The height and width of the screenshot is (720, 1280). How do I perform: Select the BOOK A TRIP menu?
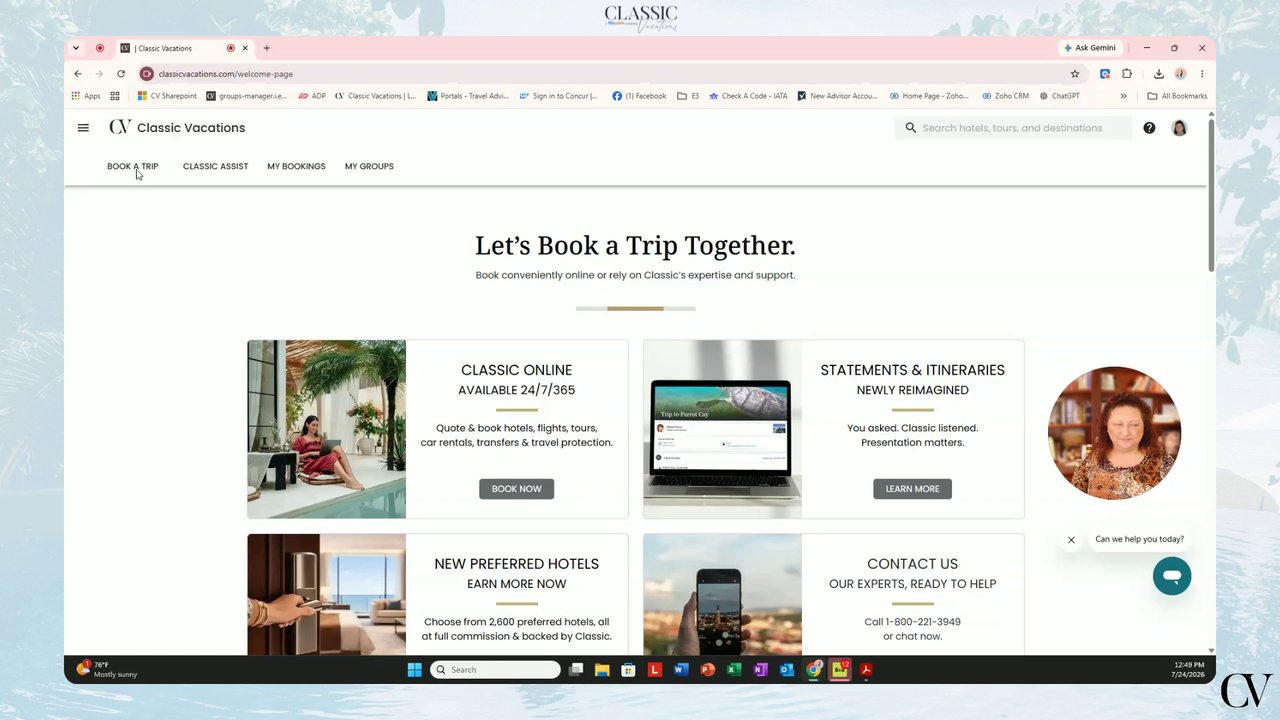coord(132,166)
